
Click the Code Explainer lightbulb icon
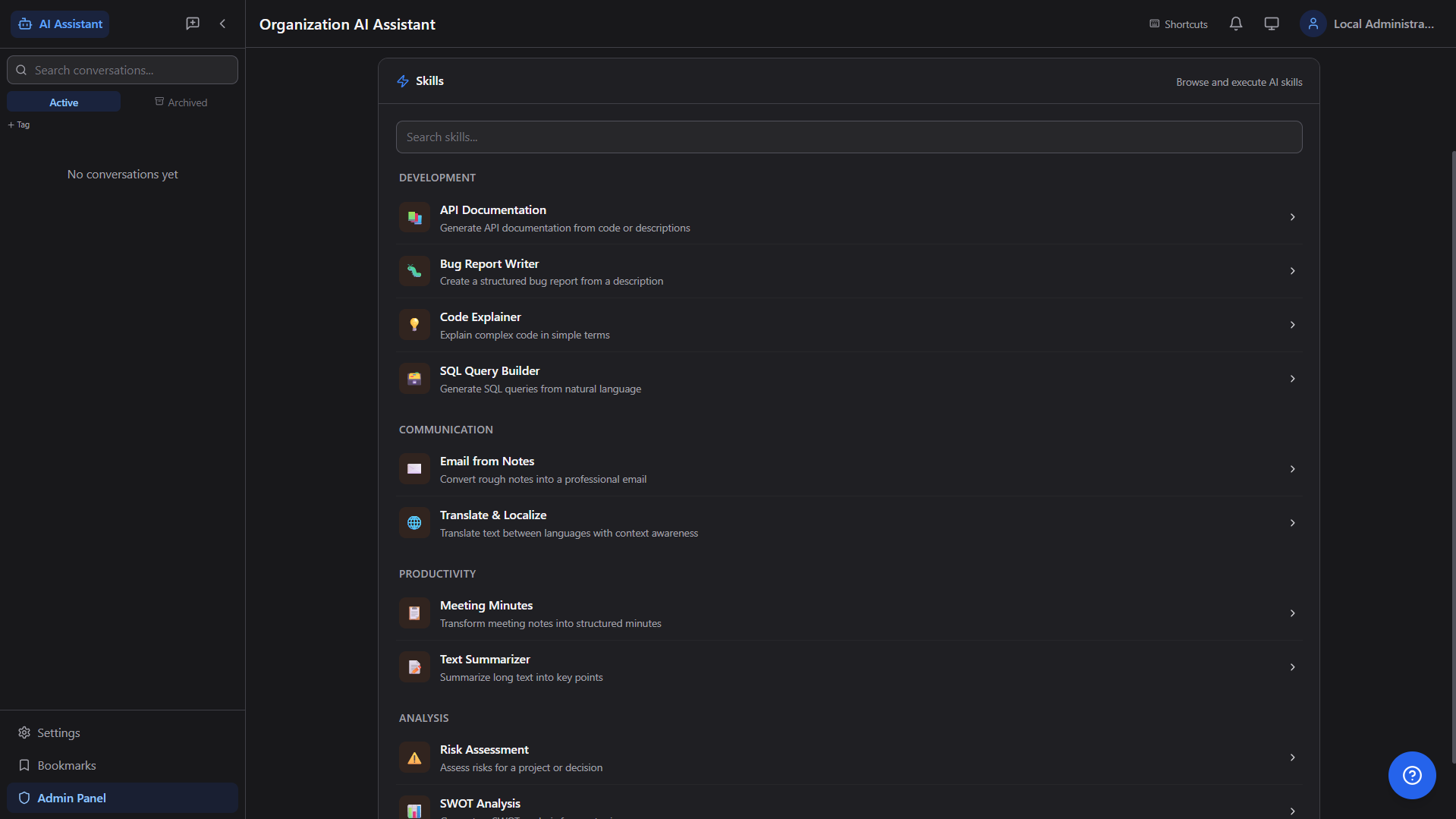coord(414,325)
